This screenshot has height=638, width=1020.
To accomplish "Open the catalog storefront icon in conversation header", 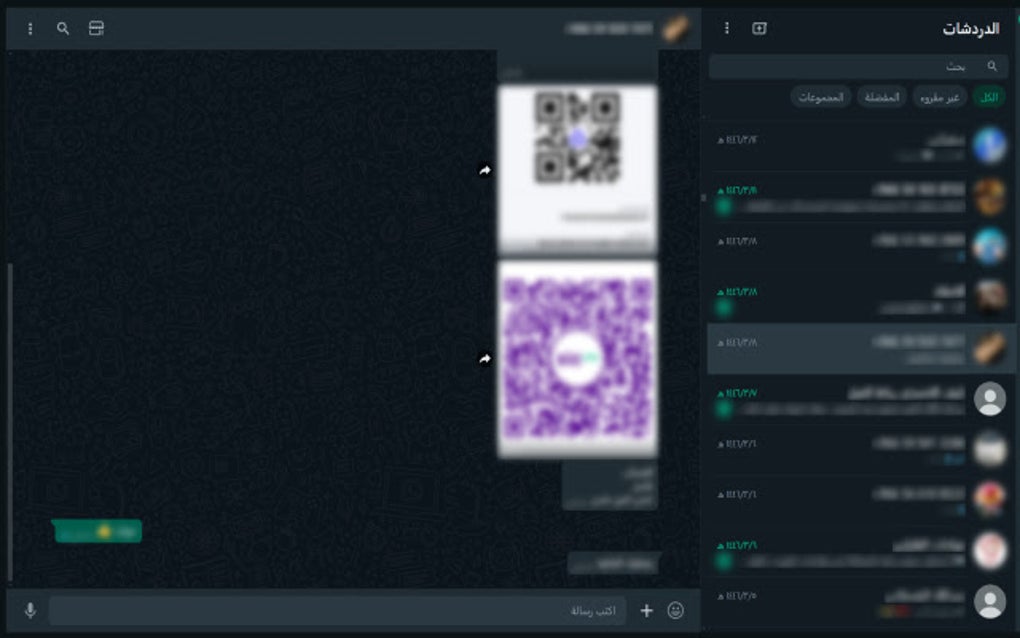I will [x=96, y=28].
